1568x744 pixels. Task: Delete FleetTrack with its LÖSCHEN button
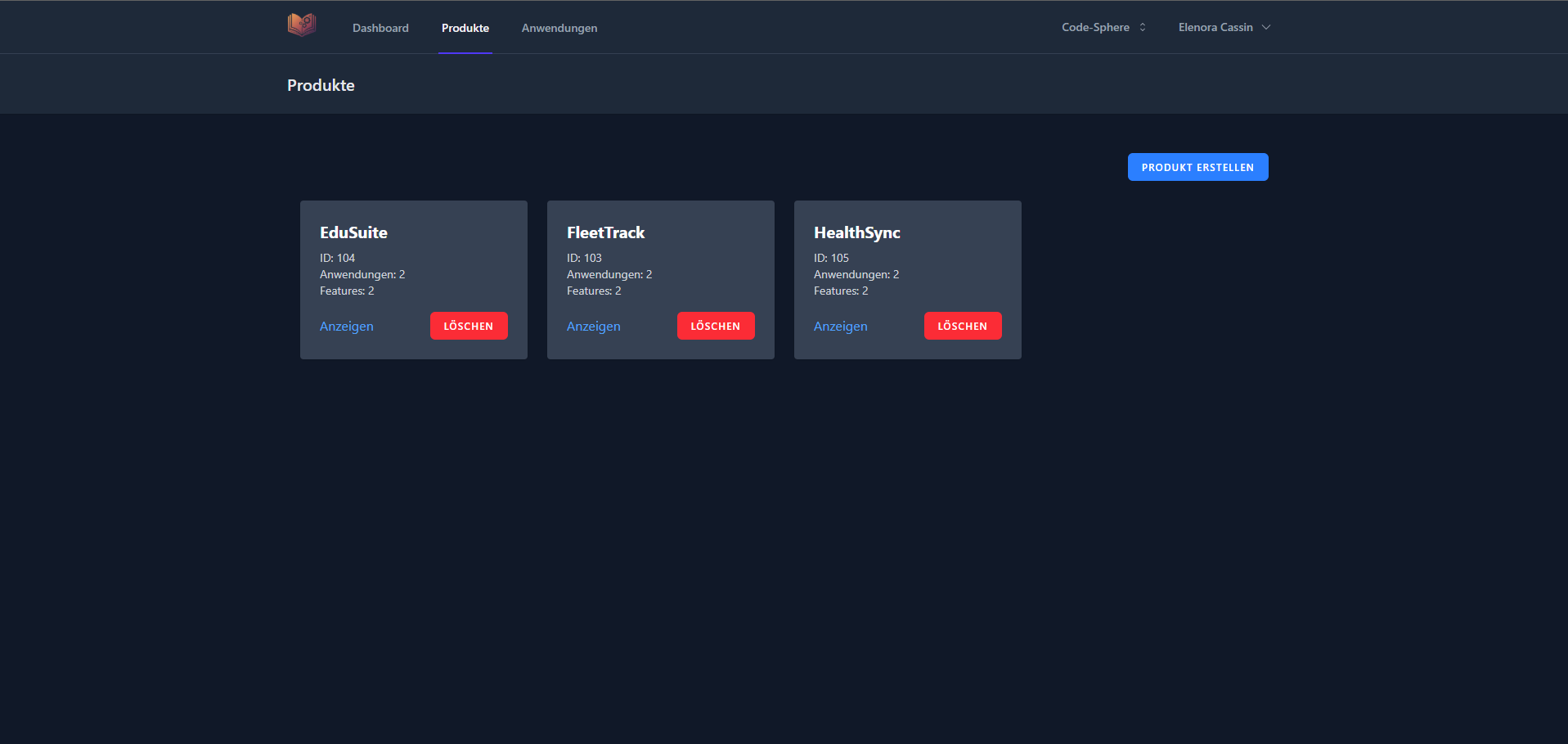pyautogui.click(x=715, y=325)
